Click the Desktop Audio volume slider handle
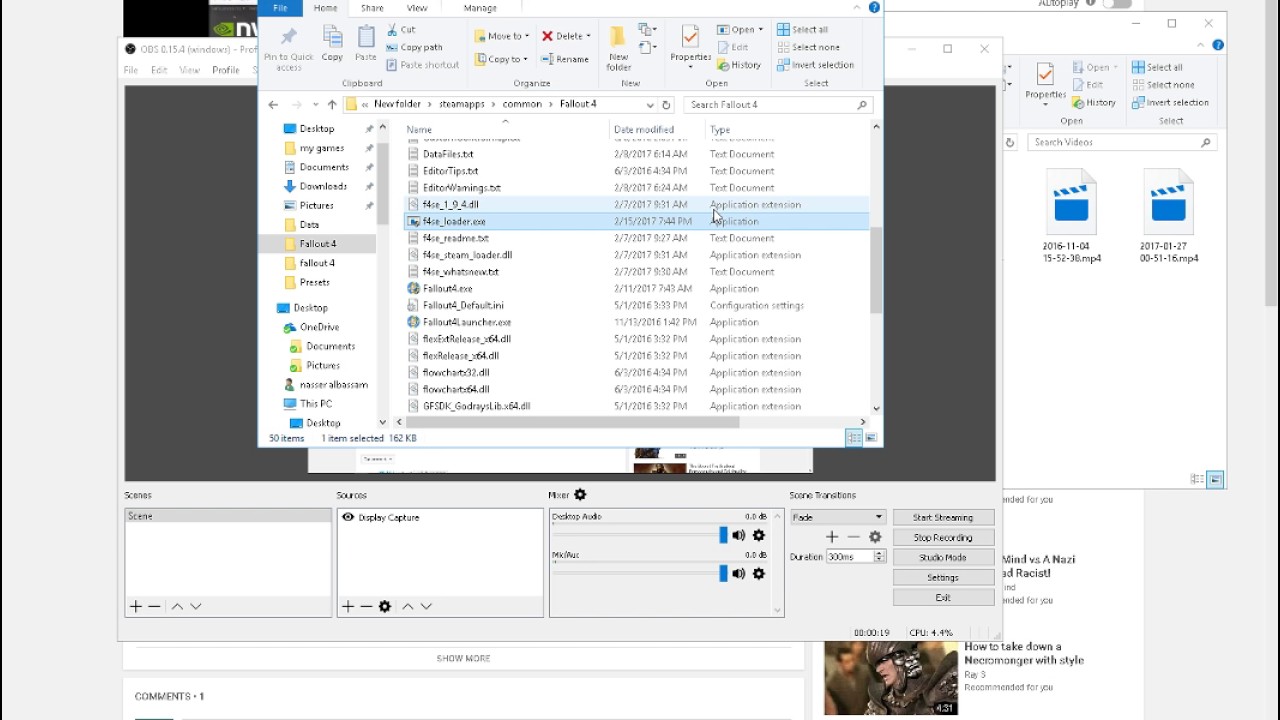 723,536
